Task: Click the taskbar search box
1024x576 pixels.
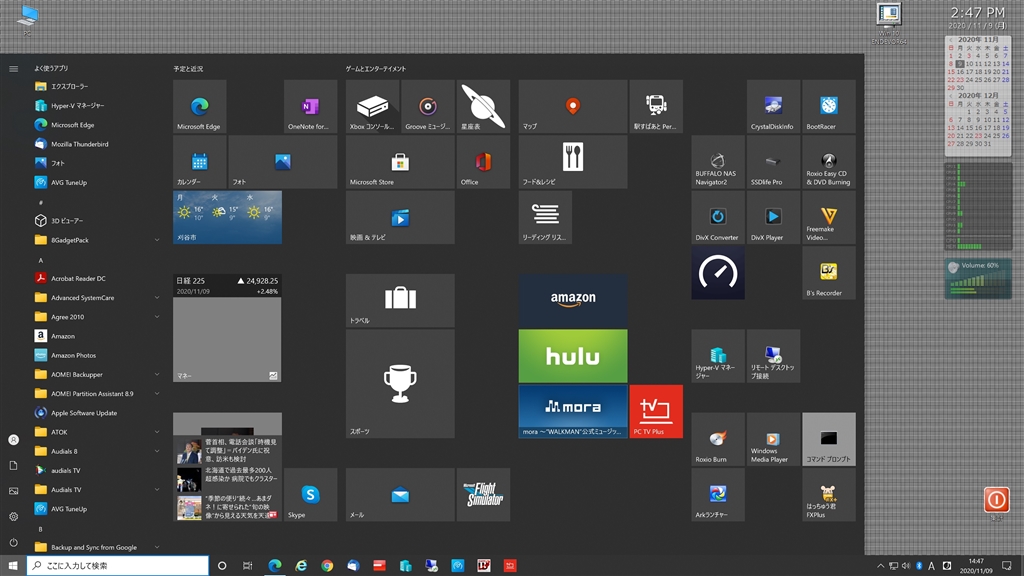Action: point(118,566)
